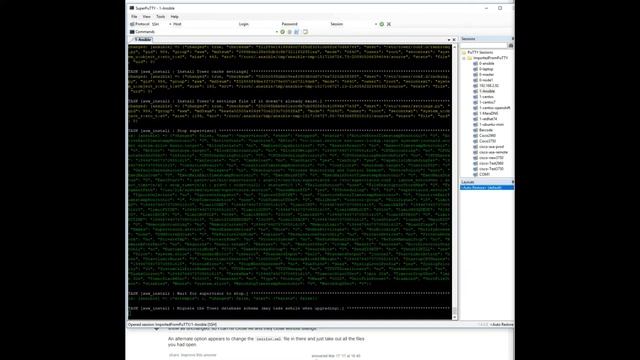This screenshot has width=640, height=360.
Task: Open the View menu
Action: click(147, 17)
